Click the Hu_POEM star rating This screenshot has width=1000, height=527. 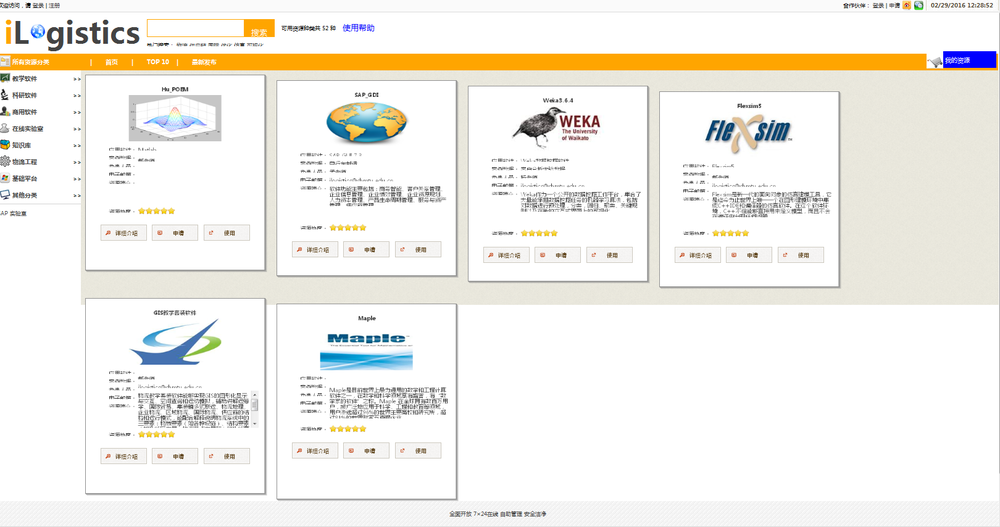156,211
